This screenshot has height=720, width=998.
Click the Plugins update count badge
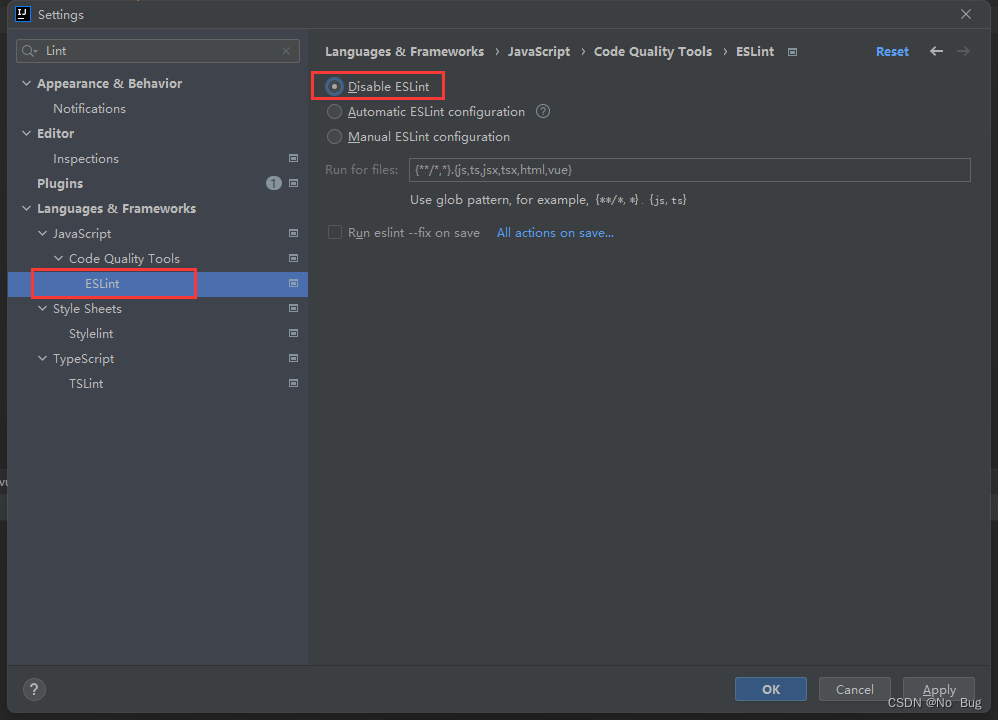click(x=274, y=184)
